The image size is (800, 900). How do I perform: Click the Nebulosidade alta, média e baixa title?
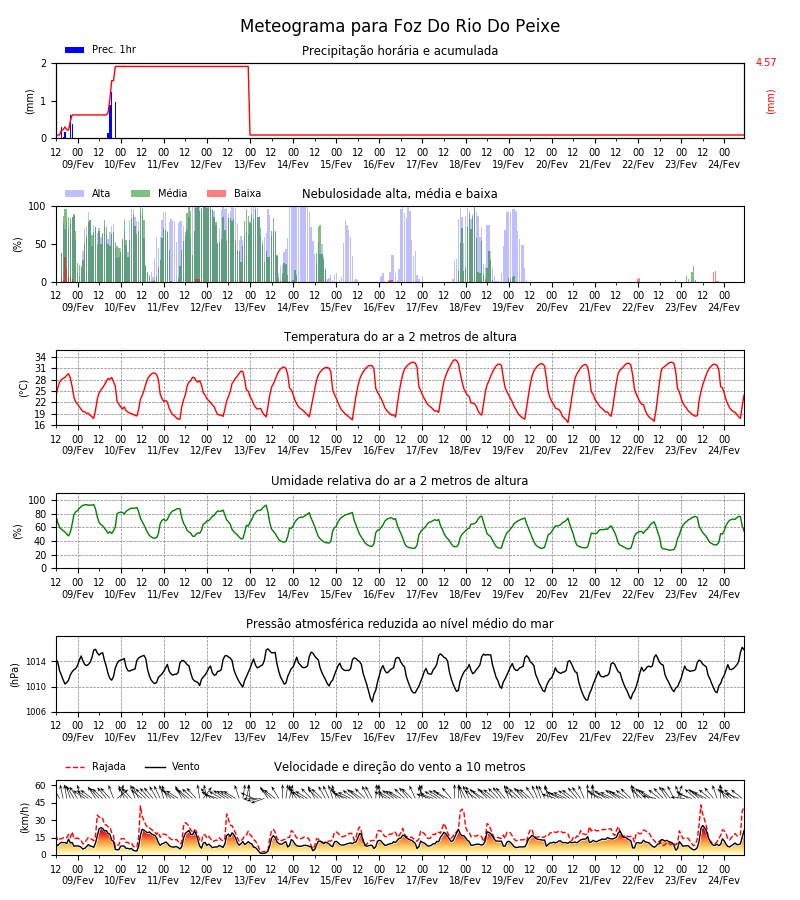click(400, 193)
